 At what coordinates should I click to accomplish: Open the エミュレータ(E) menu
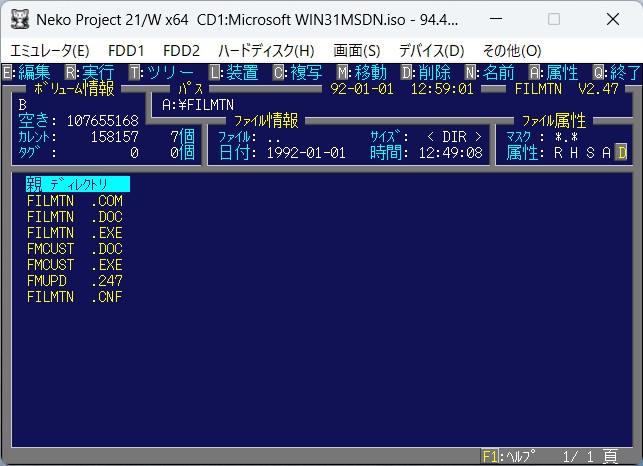coord(49,50)
